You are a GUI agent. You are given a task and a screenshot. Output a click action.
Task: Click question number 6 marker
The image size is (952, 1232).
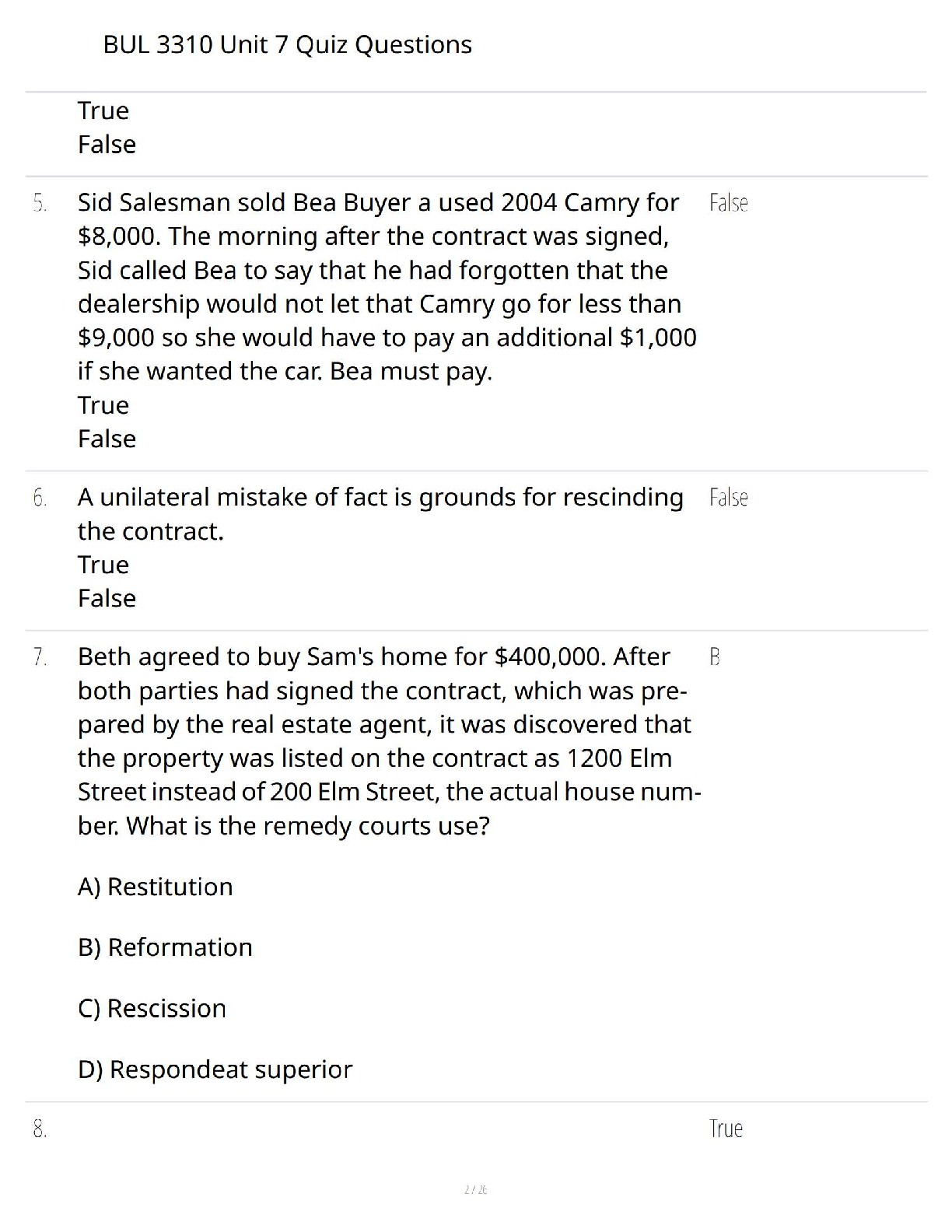click(x=40, y=498)
